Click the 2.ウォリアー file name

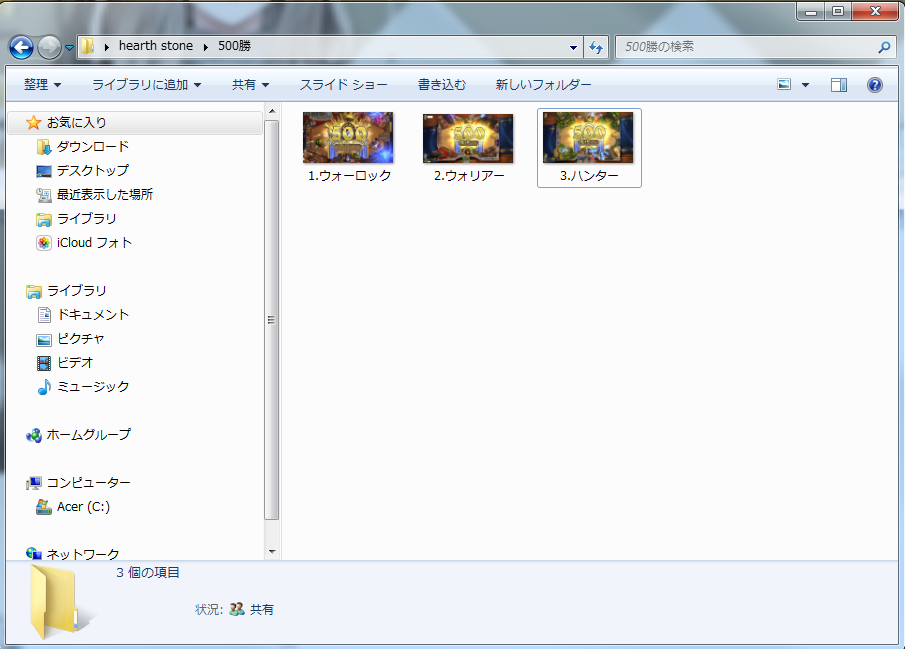(469, 176)
